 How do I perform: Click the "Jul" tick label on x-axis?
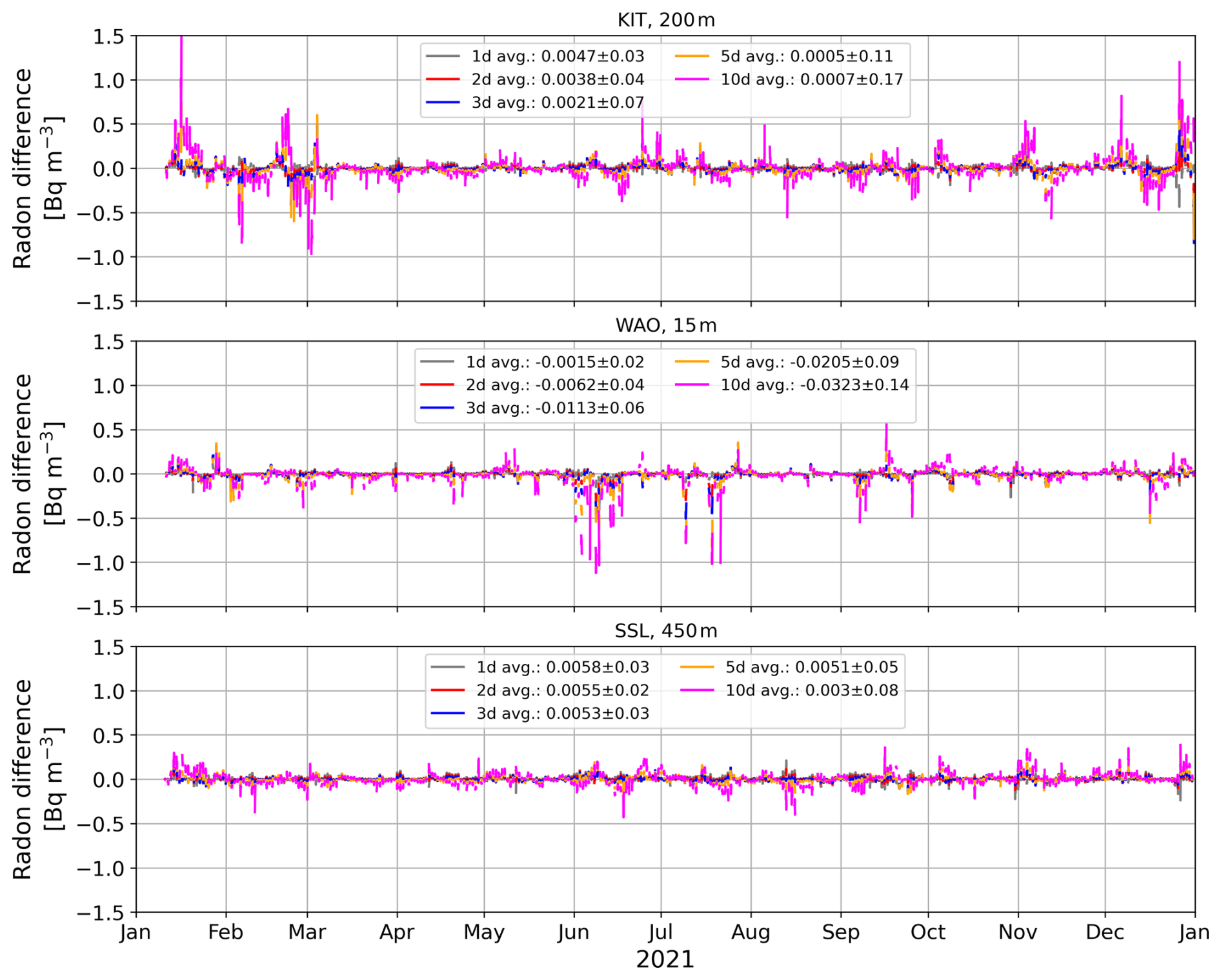pyautogui.click(x=660, y=932)
